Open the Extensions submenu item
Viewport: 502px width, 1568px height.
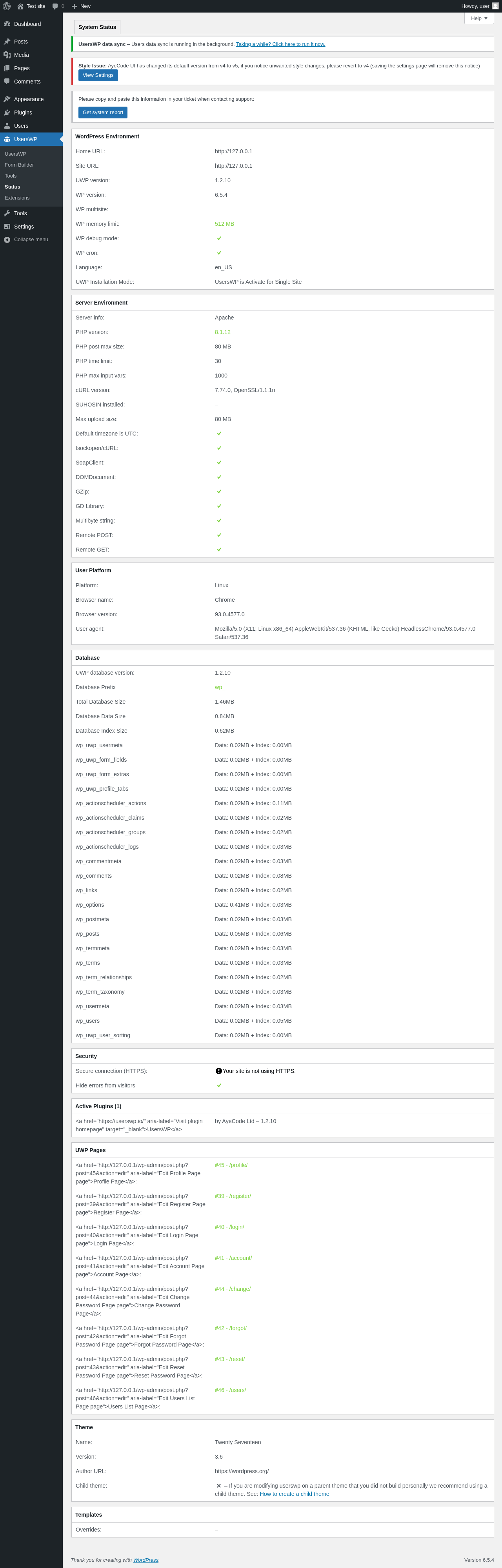[17, 198]
